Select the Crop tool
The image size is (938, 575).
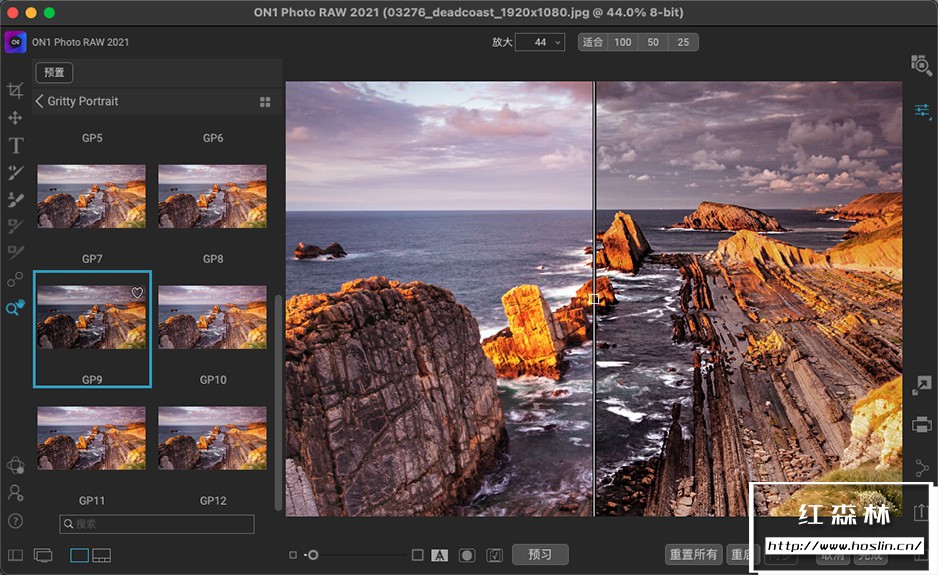(x=15, y=91)
